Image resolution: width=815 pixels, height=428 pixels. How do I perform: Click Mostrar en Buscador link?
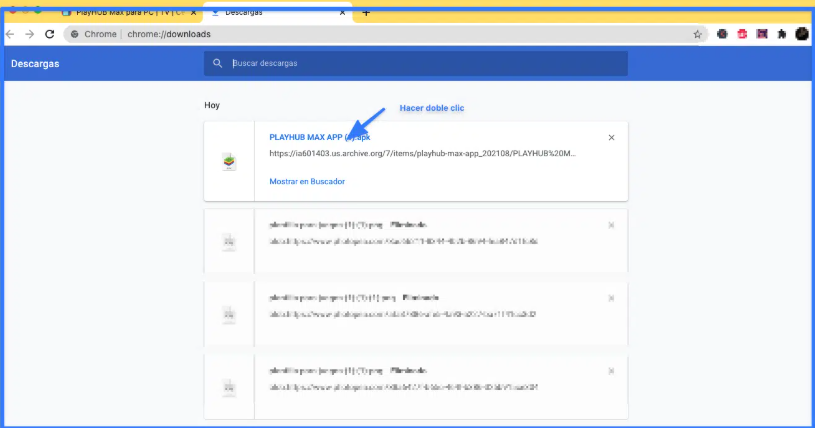coord(307,181)
